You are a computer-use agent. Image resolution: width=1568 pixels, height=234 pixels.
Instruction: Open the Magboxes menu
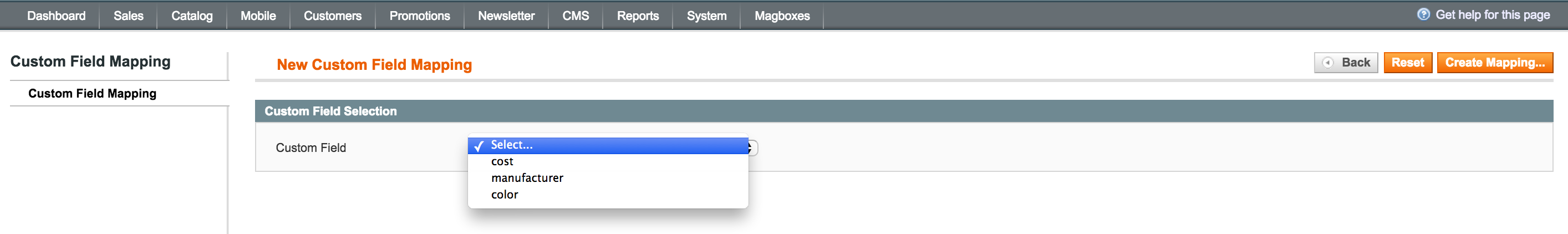782,16
